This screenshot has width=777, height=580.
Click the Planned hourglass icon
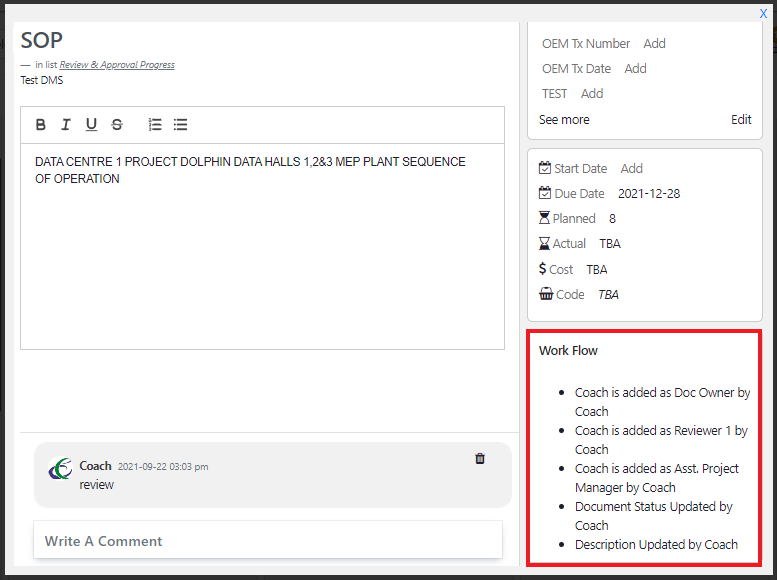click(544, 218)
